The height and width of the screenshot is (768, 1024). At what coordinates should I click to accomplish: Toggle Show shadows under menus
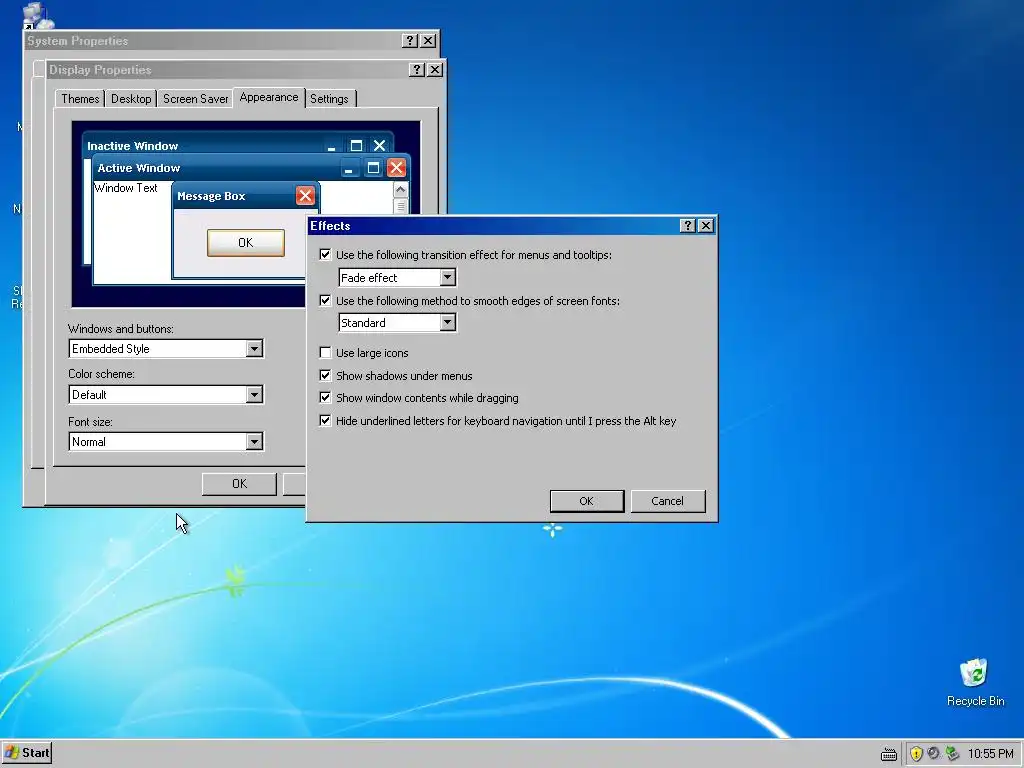(325, 376)
